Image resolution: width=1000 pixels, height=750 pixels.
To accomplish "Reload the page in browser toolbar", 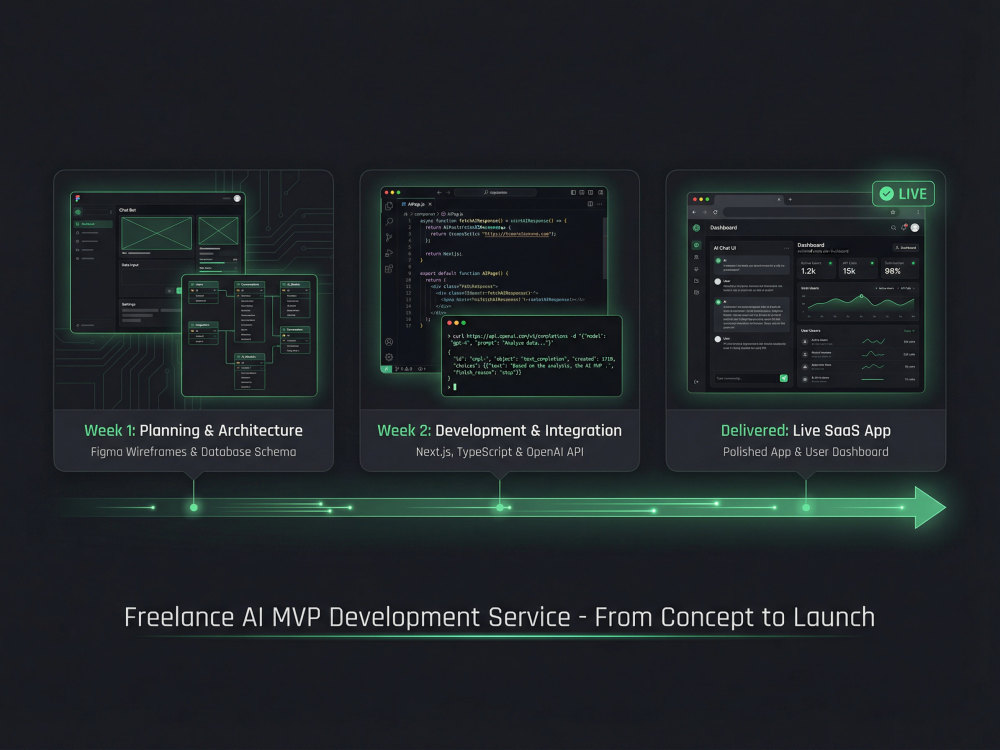I will tap(715, 212).
